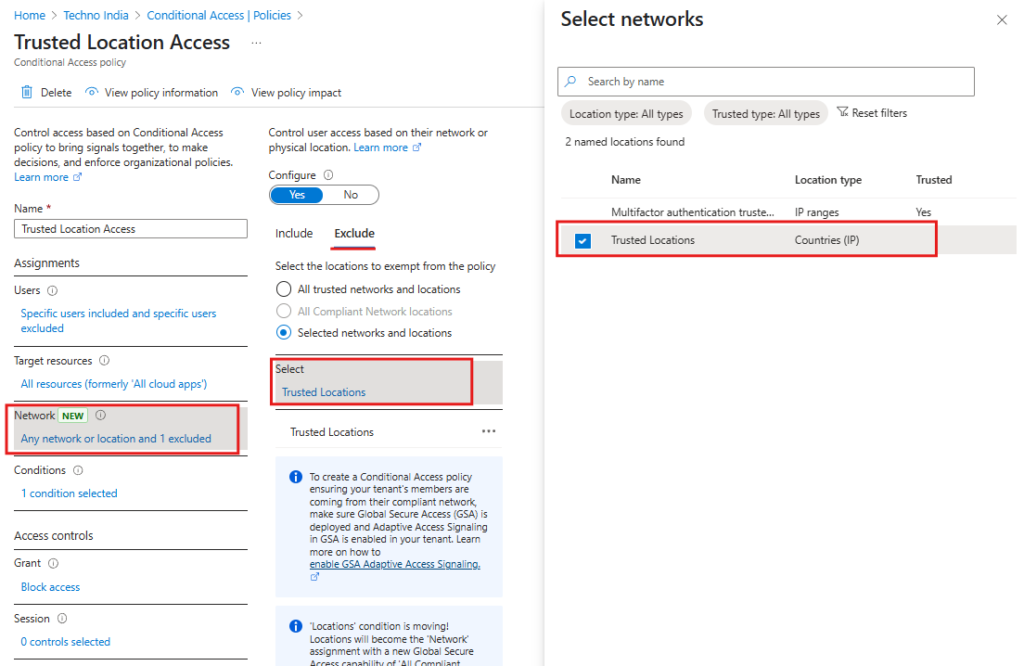Viewport: 1024px width, 666px height.
Task: Switch to the Exclude tab
Action: coord(352,232)
